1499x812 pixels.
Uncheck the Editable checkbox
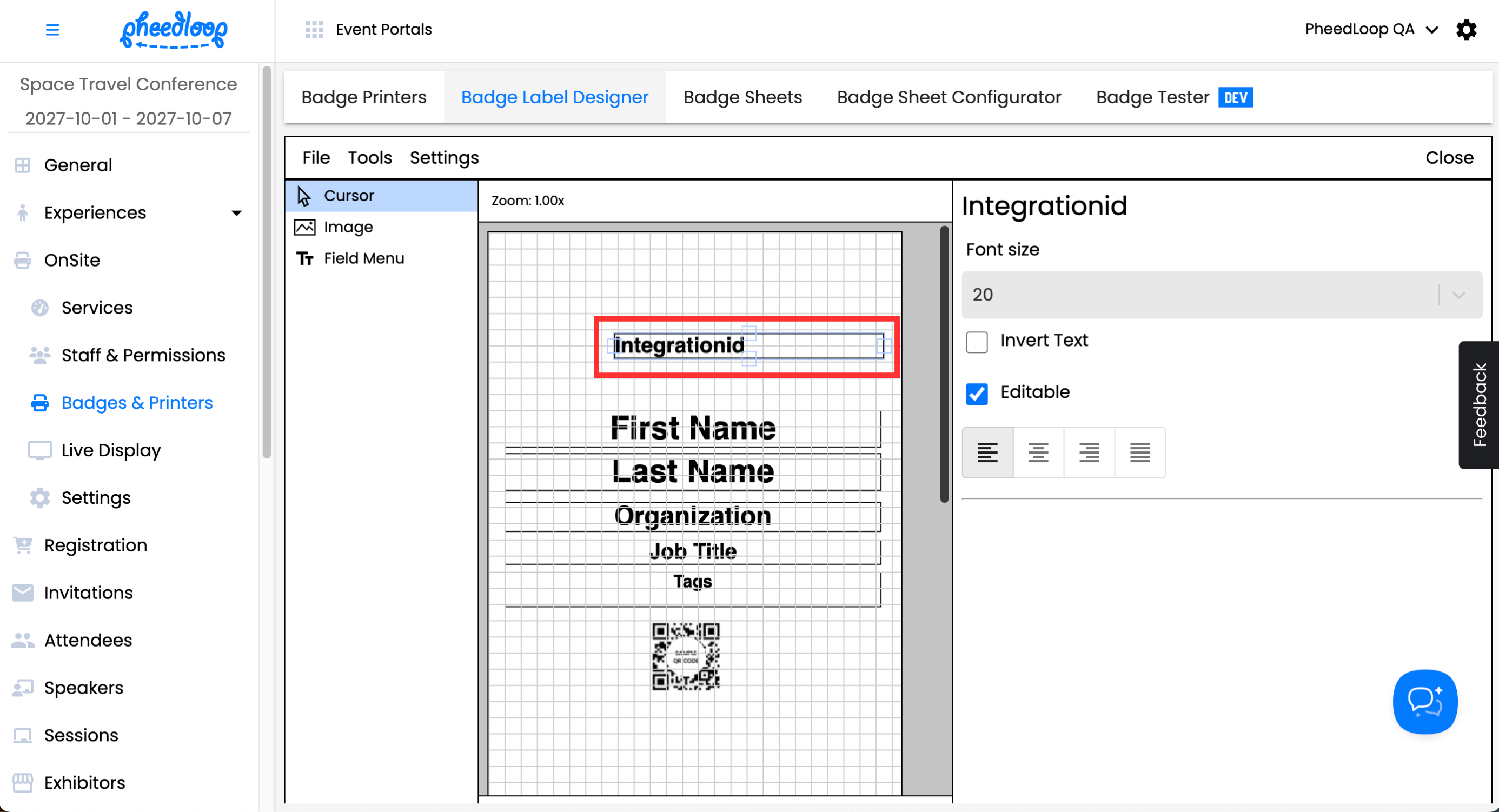click(x=977, y=394)
